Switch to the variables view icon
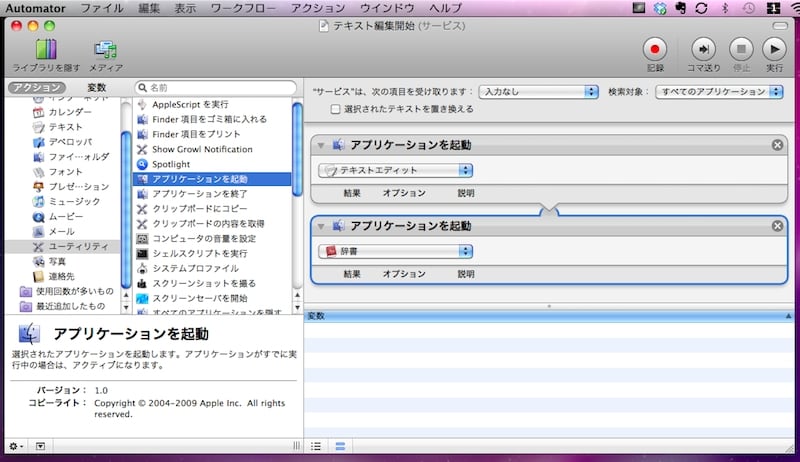 click(340, 446)
